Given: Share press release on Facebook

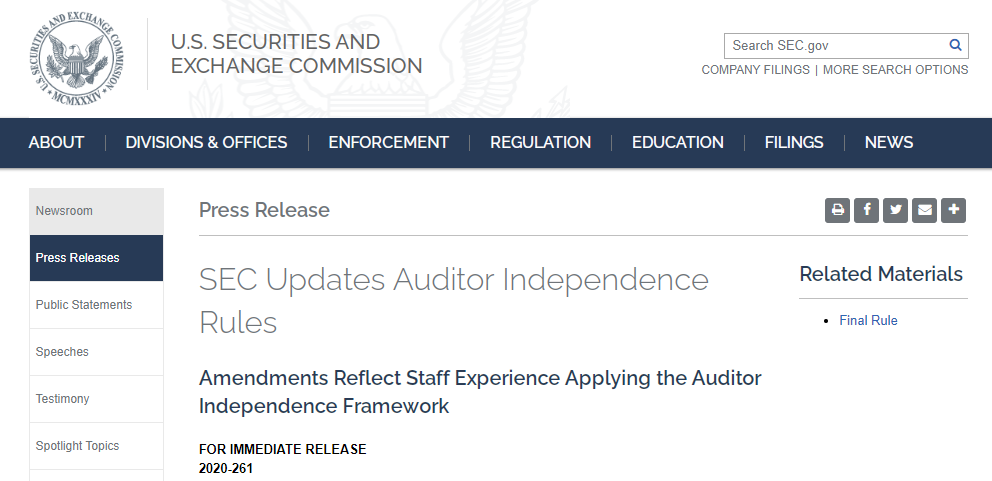Looking at the screenshot, I should [867, 210].
